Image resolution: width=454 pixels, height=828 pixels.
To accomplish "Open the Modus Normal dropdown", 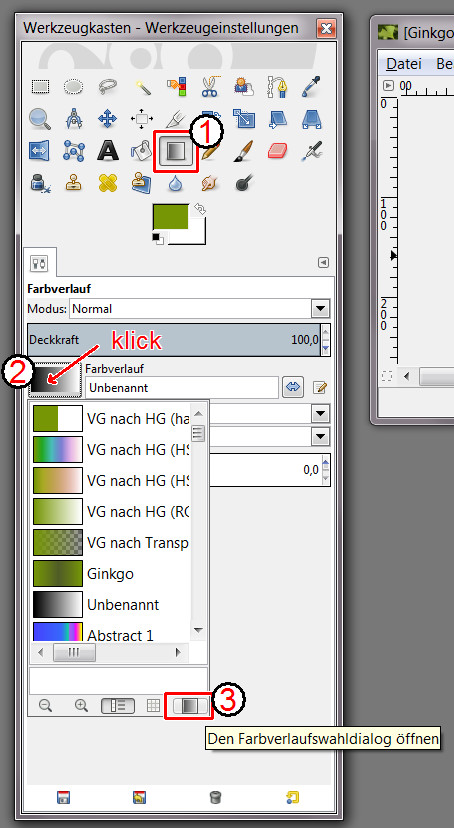I will coord(200,308).
